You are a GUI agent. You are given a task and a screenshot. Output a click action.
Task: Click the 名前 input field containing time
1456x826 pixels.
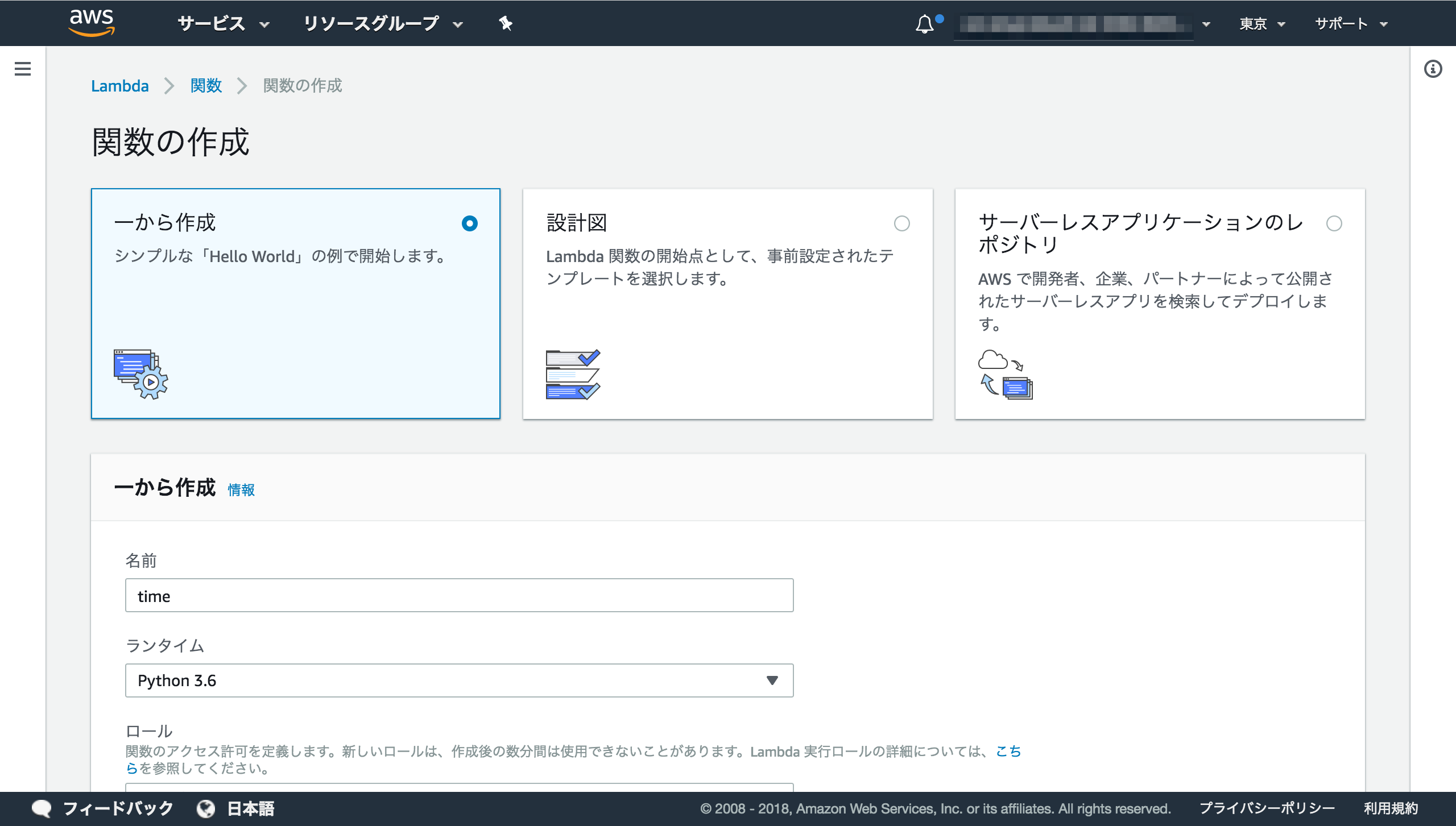coord(459,596)
